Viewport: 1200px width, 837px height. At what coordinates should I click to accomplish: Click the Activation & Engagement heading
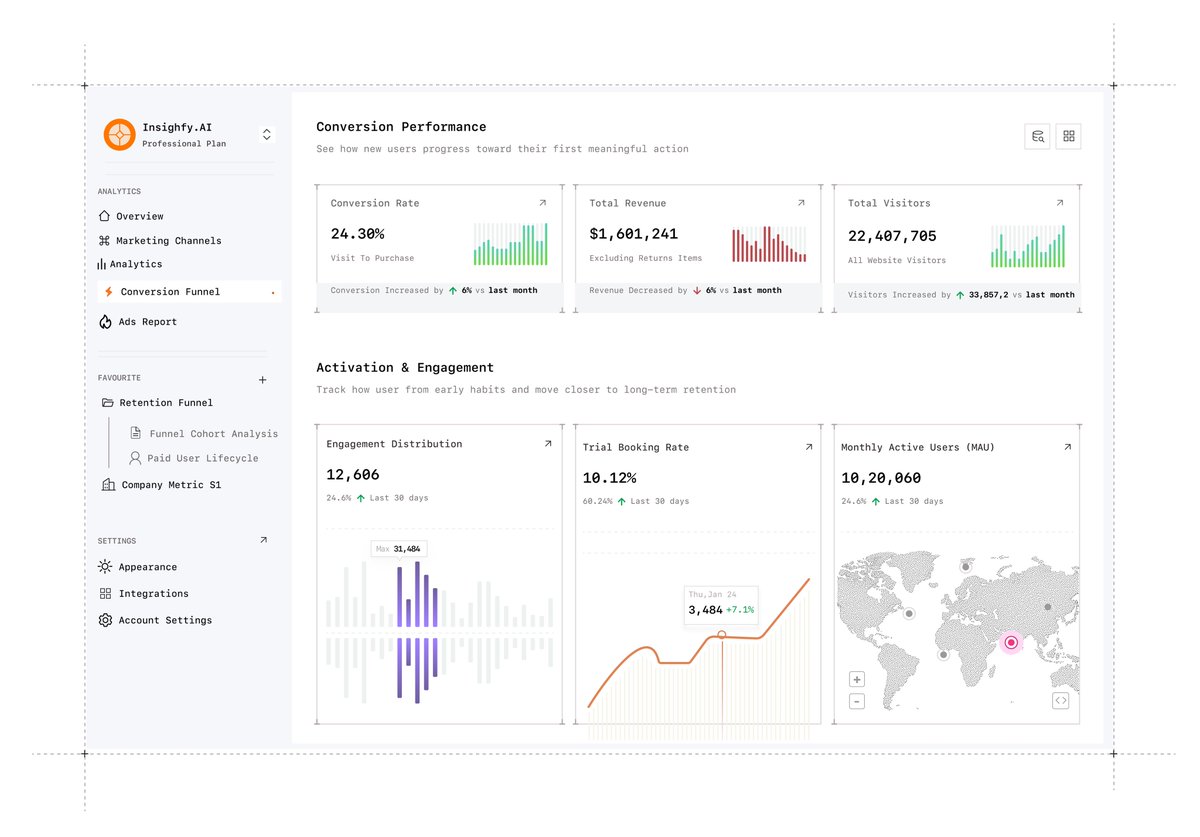(x=405, y=367)
